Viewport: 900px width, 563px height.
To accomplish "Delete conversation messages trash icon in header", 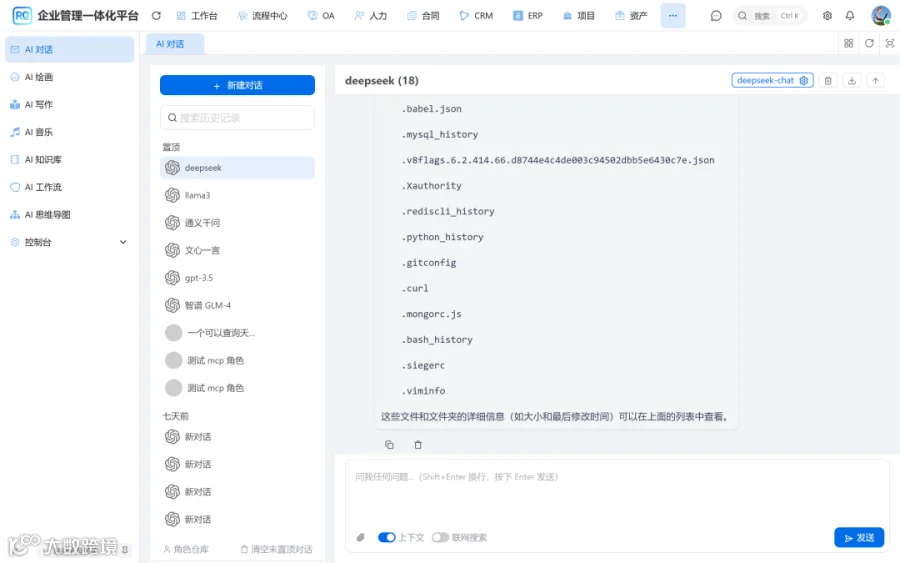I will (x=828, y=81).
